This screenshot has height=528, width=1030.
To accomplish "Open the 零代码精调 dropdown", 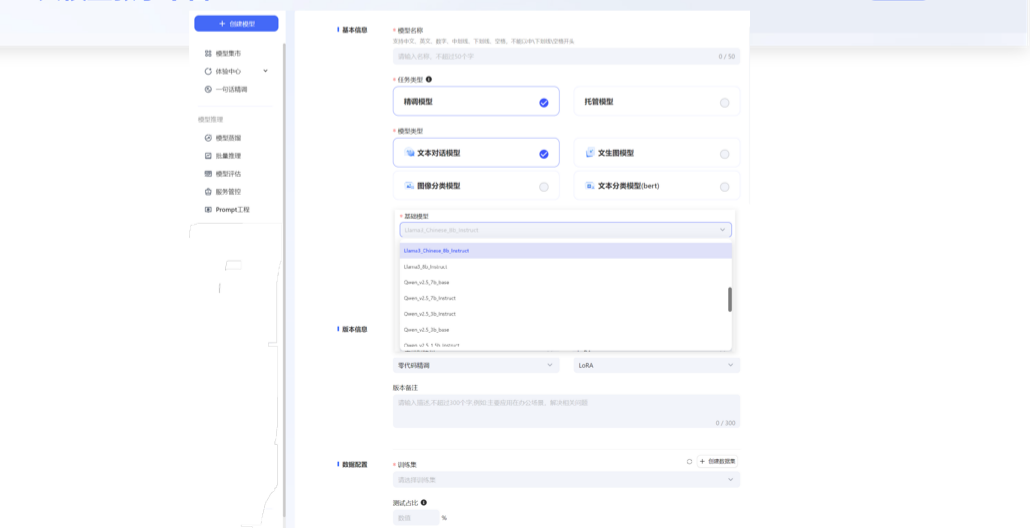I will (x=476, y=365).
